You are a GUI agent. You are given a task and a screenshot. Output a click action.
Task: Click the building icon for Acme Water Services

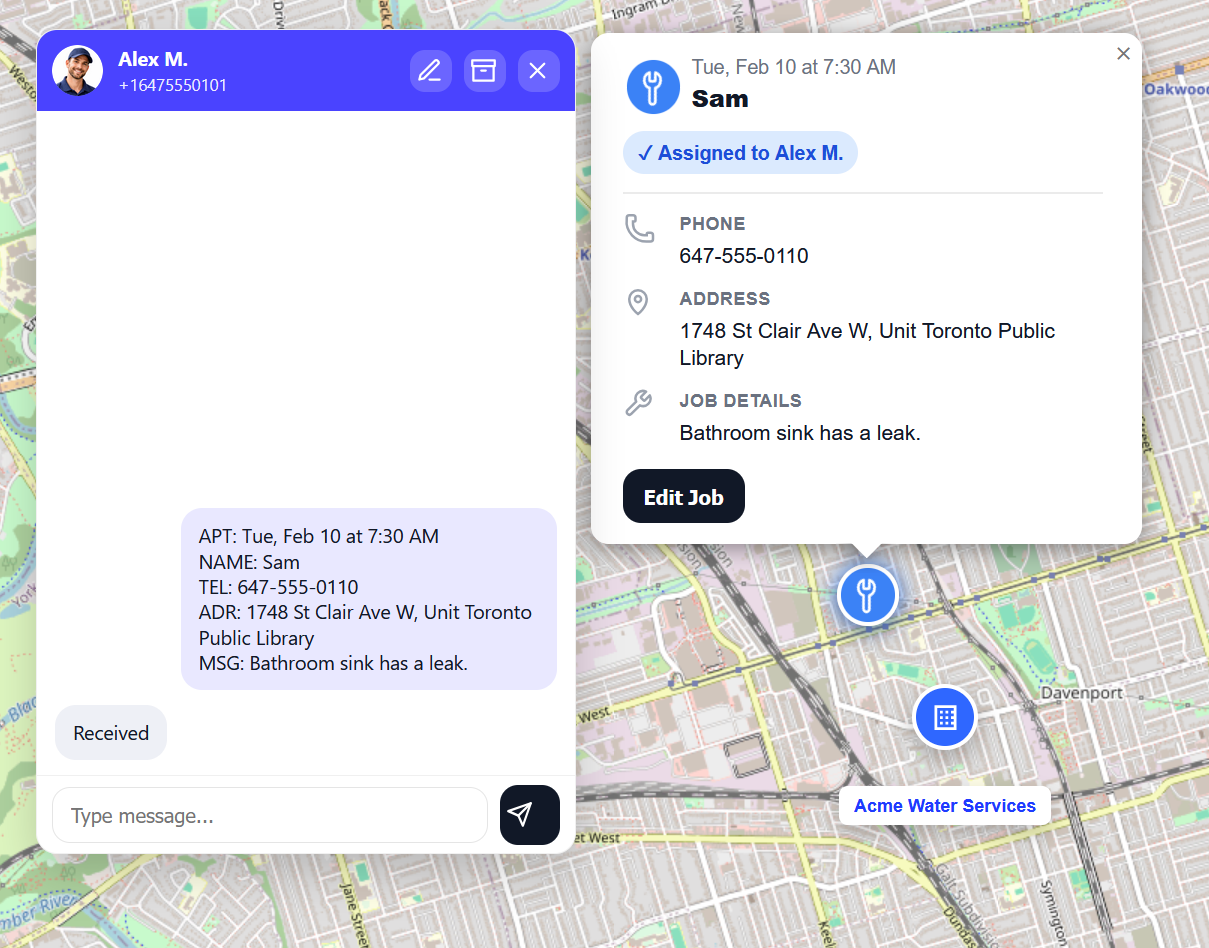pos(944,717)
